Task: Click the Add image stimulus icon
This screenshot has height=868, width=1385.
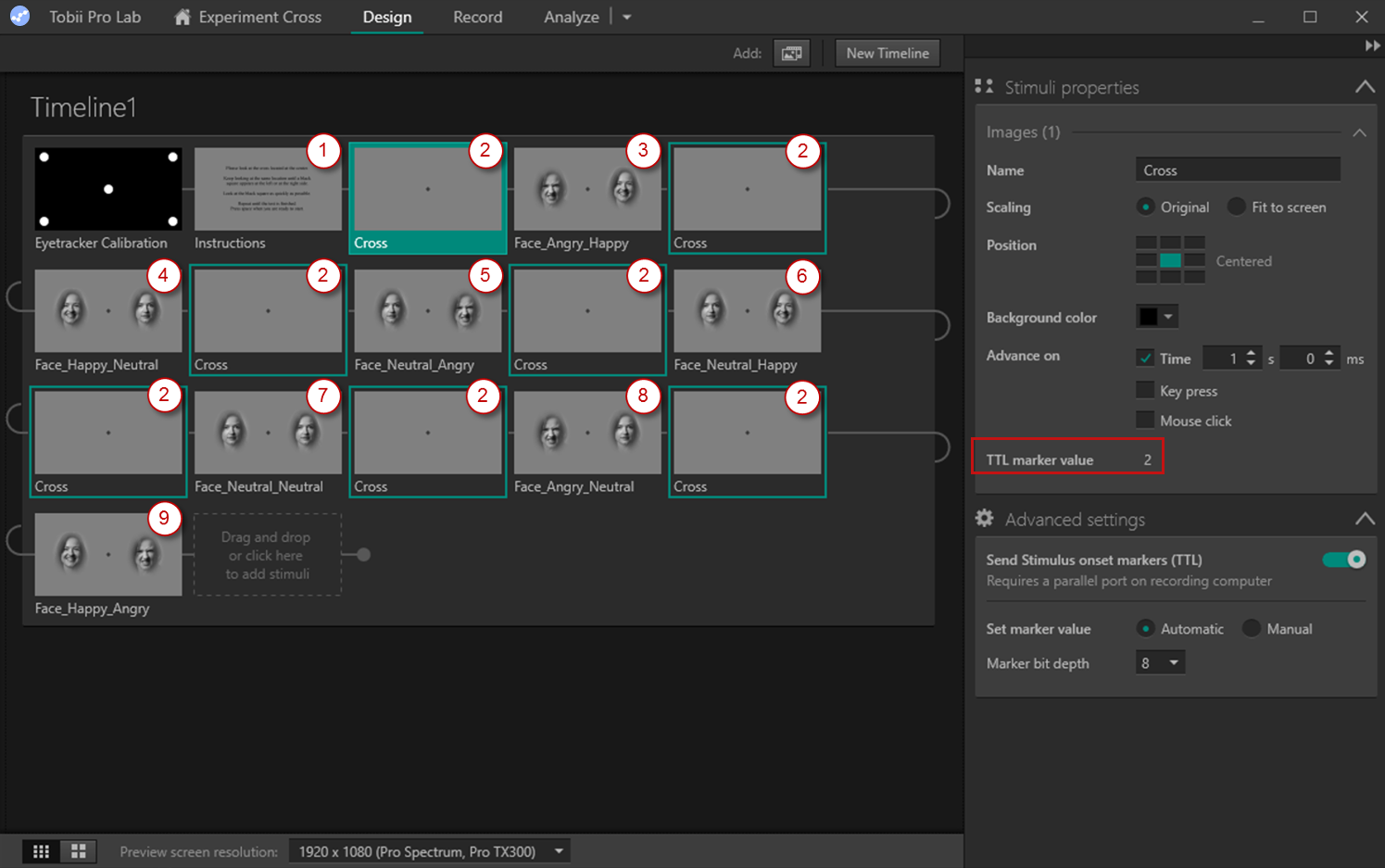Action: coord(791,53)
